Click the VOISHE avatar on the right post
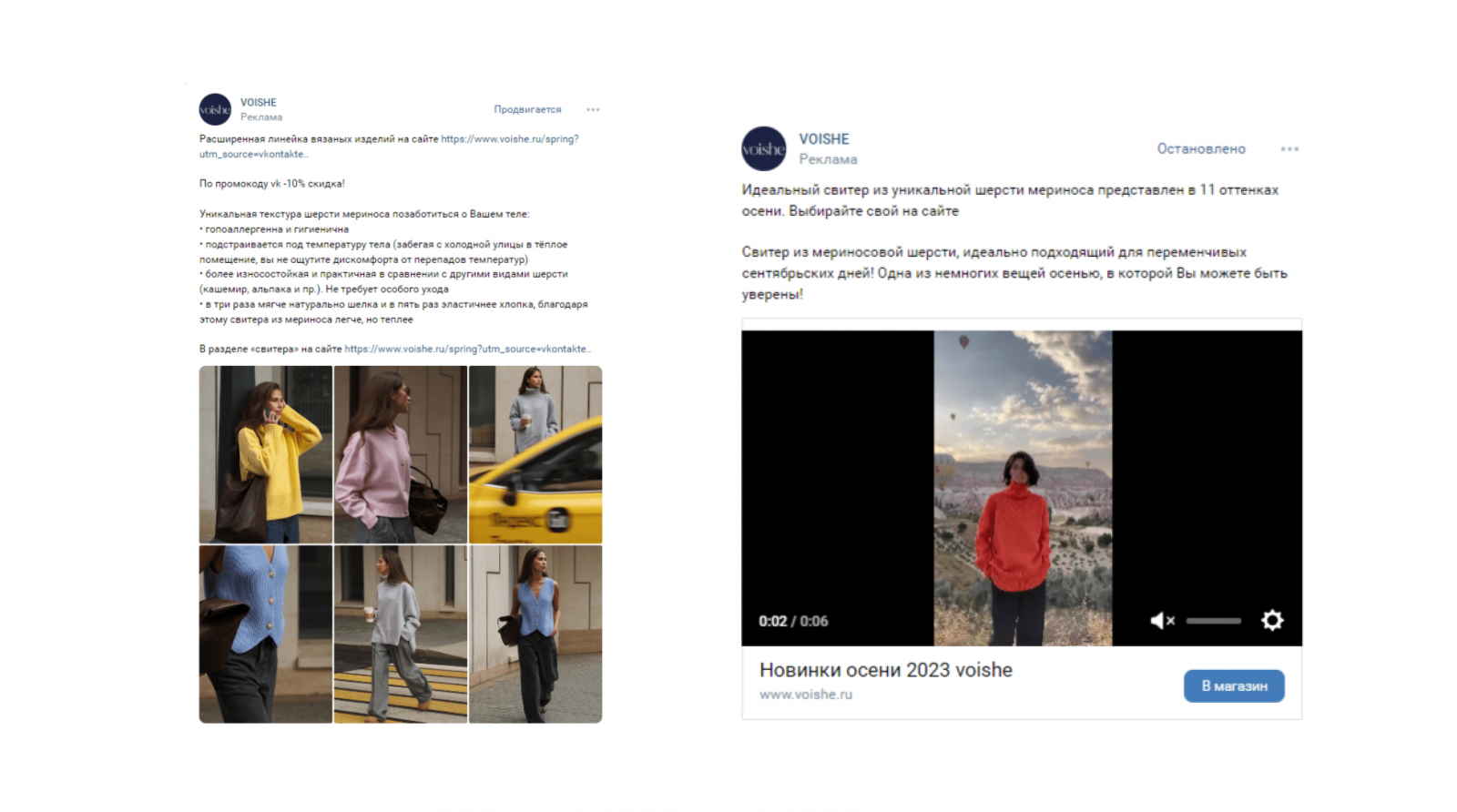The height and width of the screenshot is (812, 1457). point(764,148)
